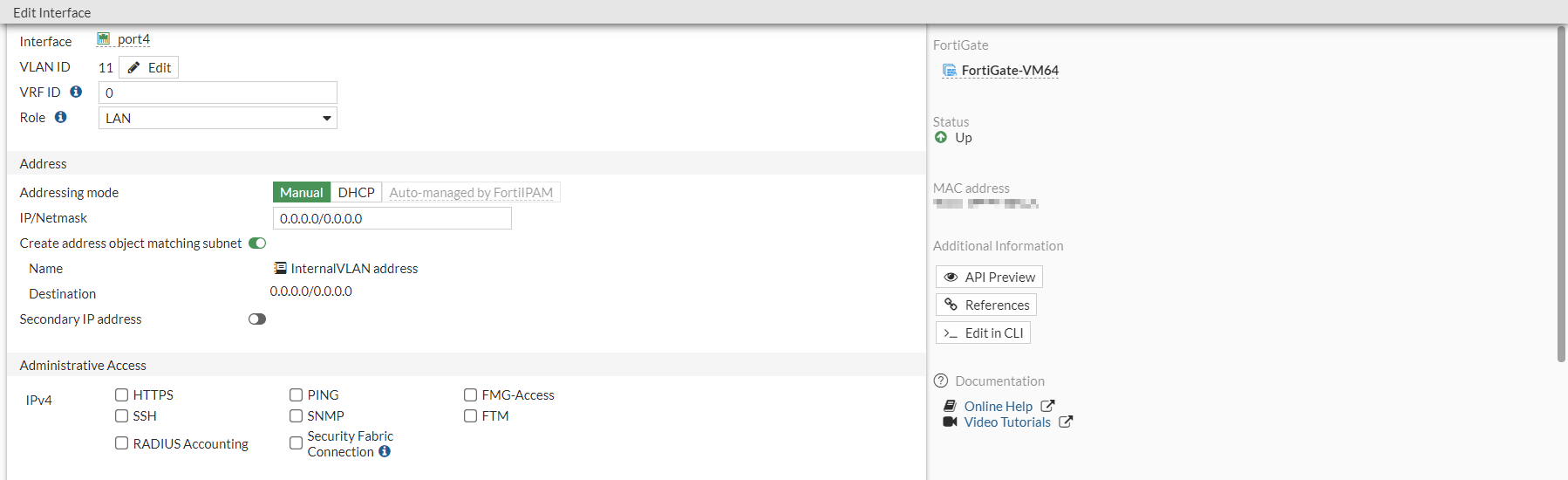Viewport: 1568px width, 480px height.
Task: Click the port4 interface icon
Action: coord(104,39)
